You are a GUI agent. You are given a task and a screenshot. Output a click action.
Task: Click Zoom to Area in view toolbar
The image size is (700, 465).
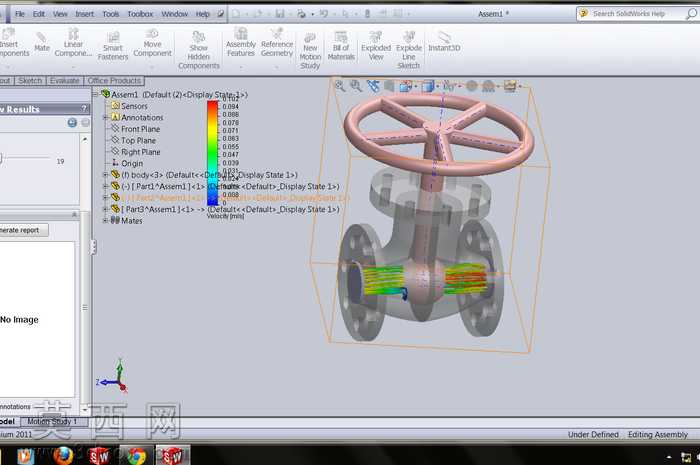[356, 86]
